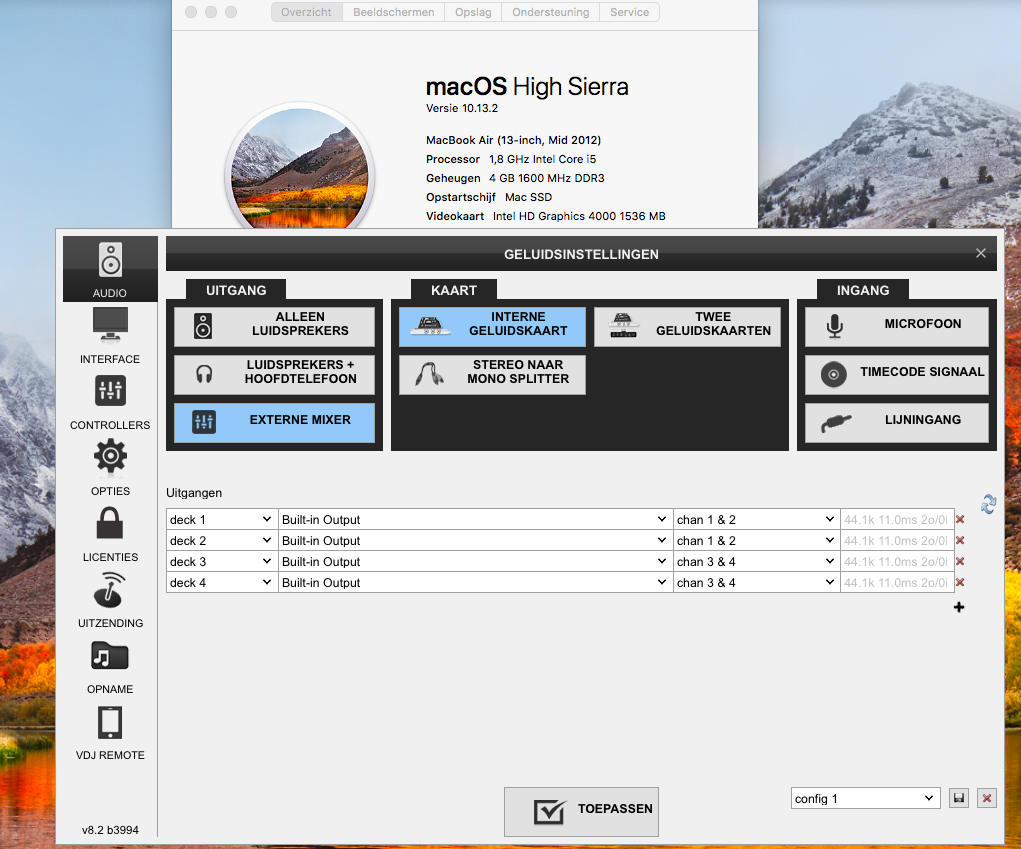
Task: Enable the Lijningang input option
Action: click(x=897, y=423)
